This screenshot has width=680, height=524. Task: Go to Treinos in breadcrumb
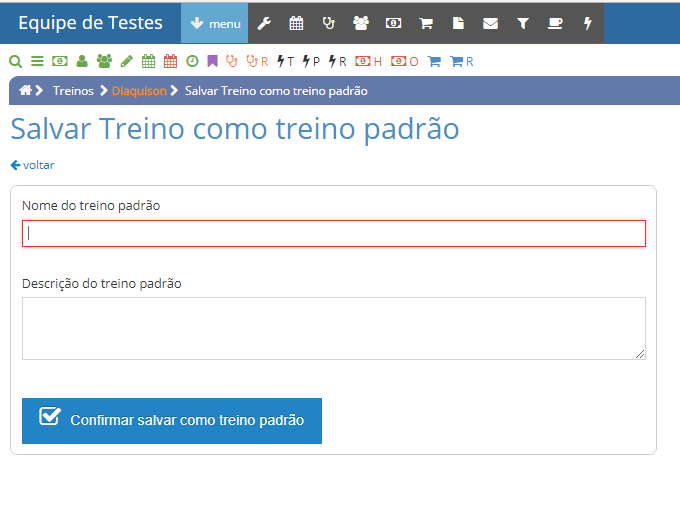(x=73, y=91)
